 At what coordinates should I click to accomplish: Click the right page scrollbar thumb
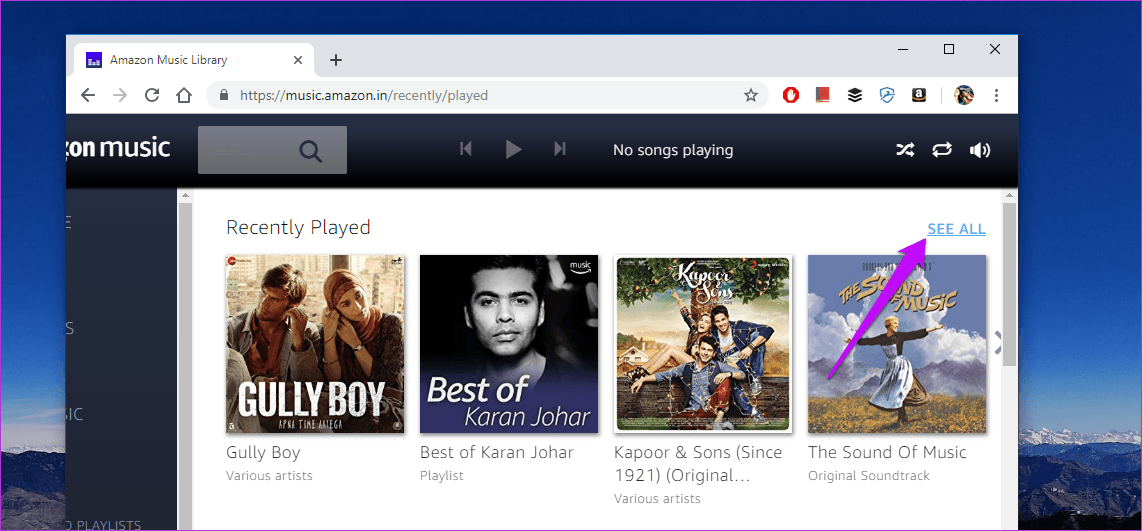[x=1009, y=284]
